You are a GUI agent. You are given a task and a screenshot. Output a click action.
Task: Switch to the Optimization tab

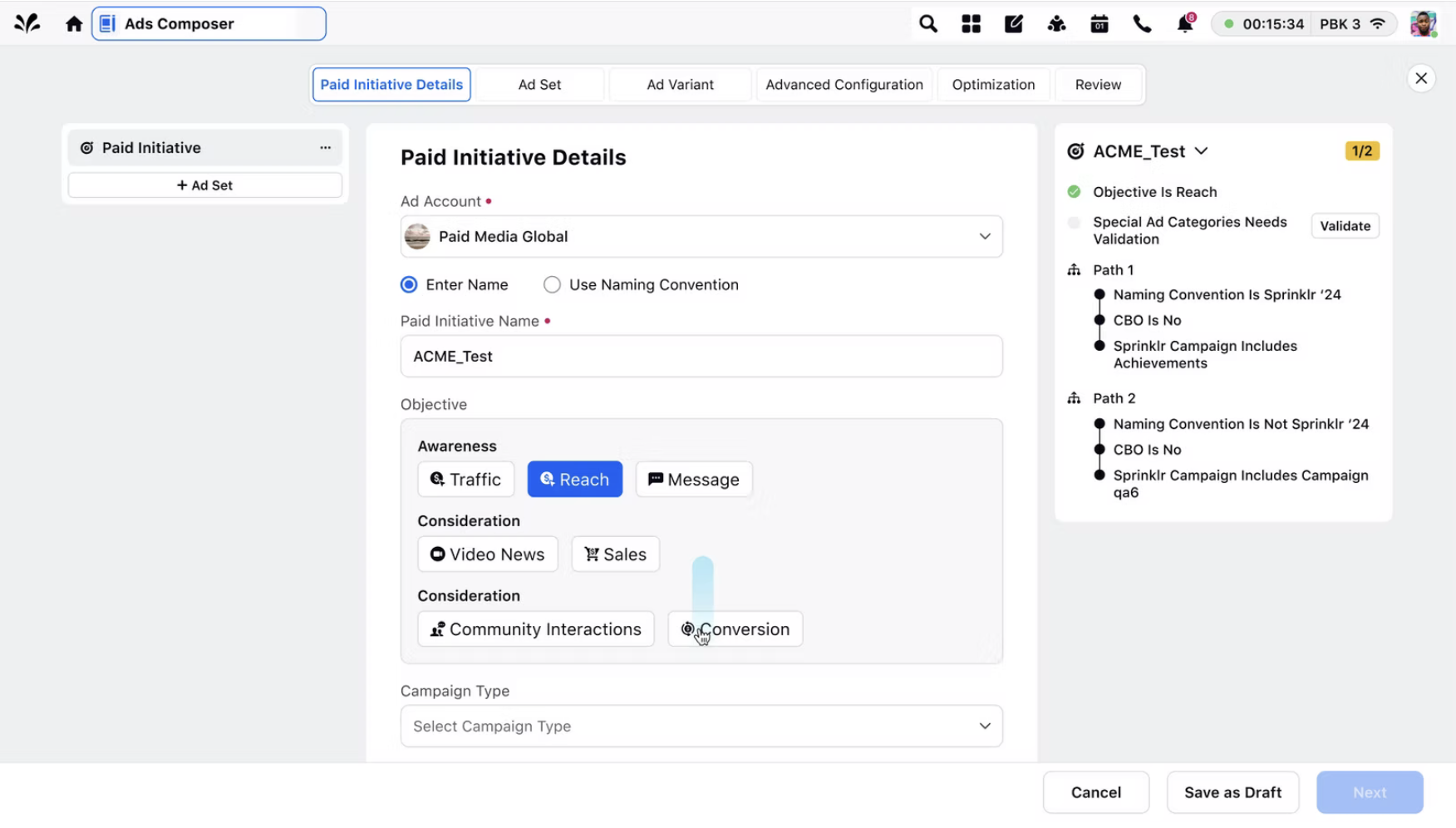pyautogui.click(x=993, y=84)
